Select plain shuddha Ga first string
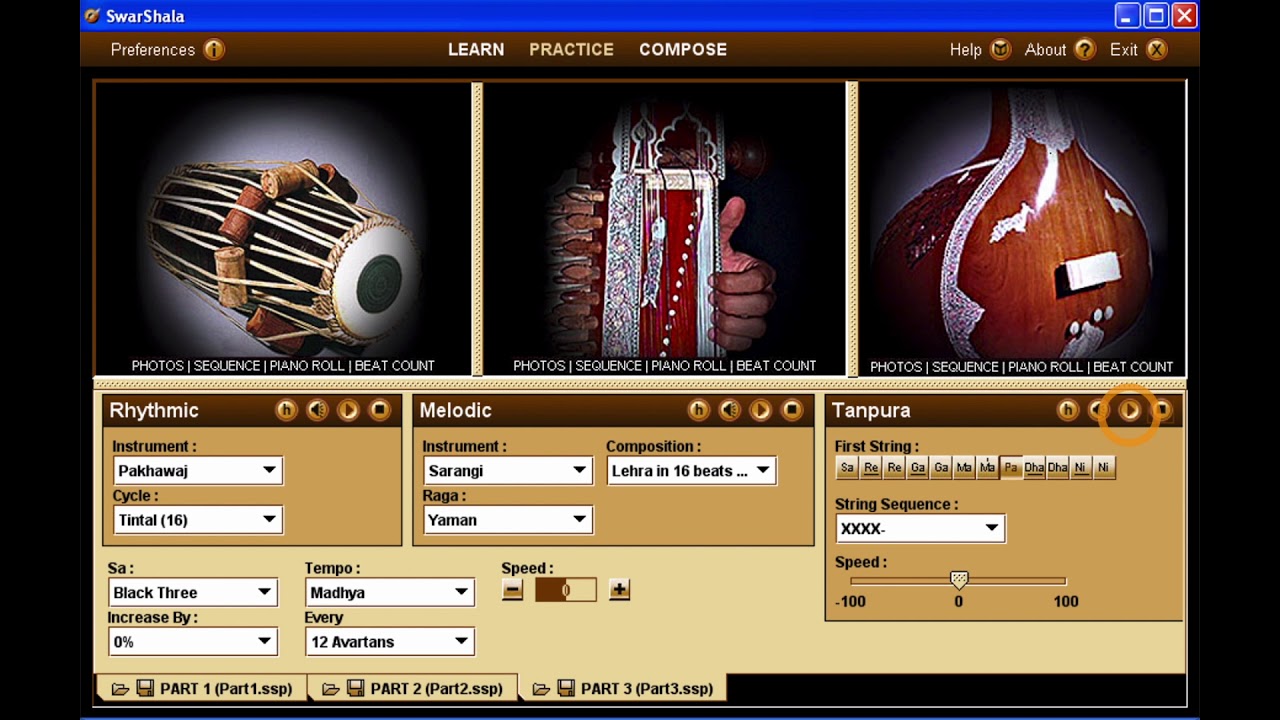This screenshot has width=1280, height=720. (940, 467)
